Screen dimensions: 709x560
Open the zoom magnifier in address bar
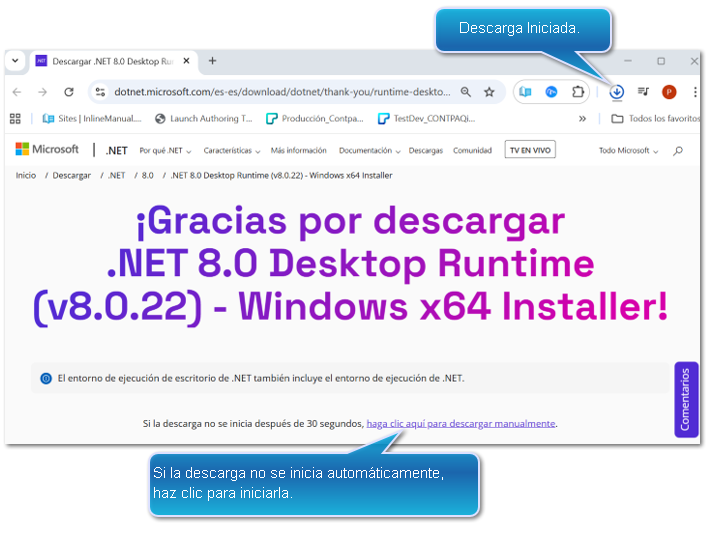(x=465, y=92)
